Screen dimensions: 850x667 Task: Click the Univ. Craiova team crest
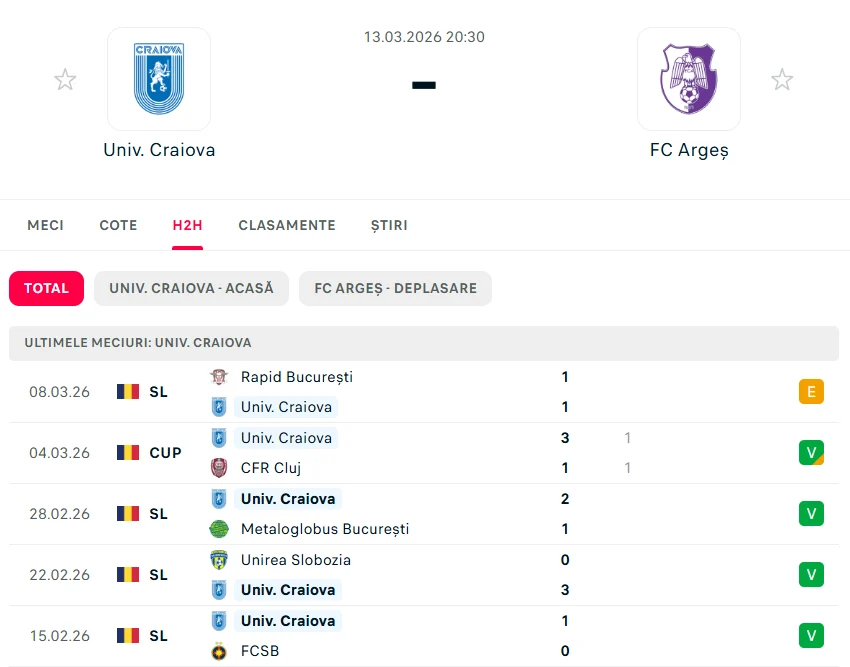pyautogui.click(x=159, y=79)
